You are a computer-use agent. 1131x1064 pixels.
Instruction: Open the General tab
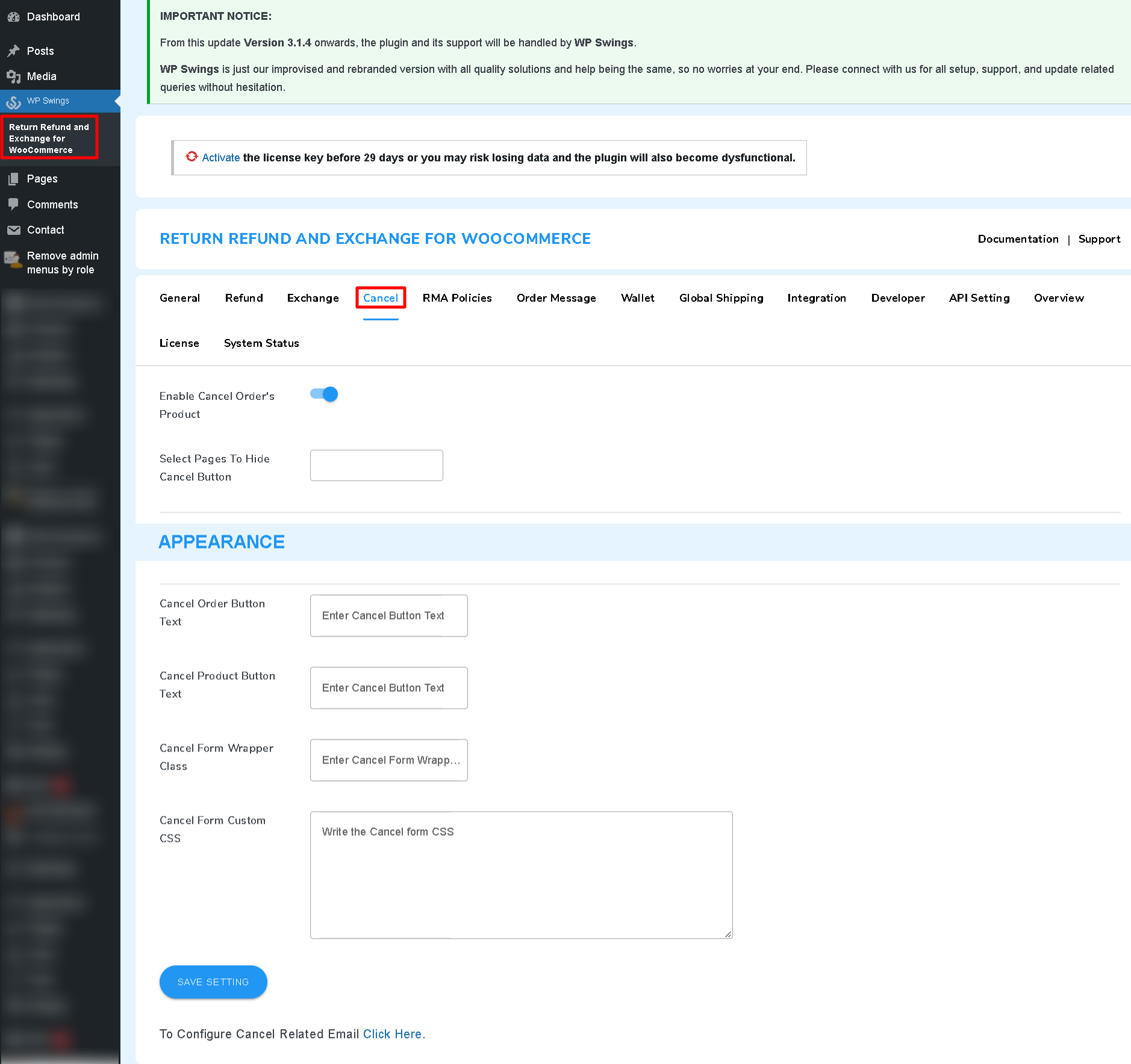179,298
